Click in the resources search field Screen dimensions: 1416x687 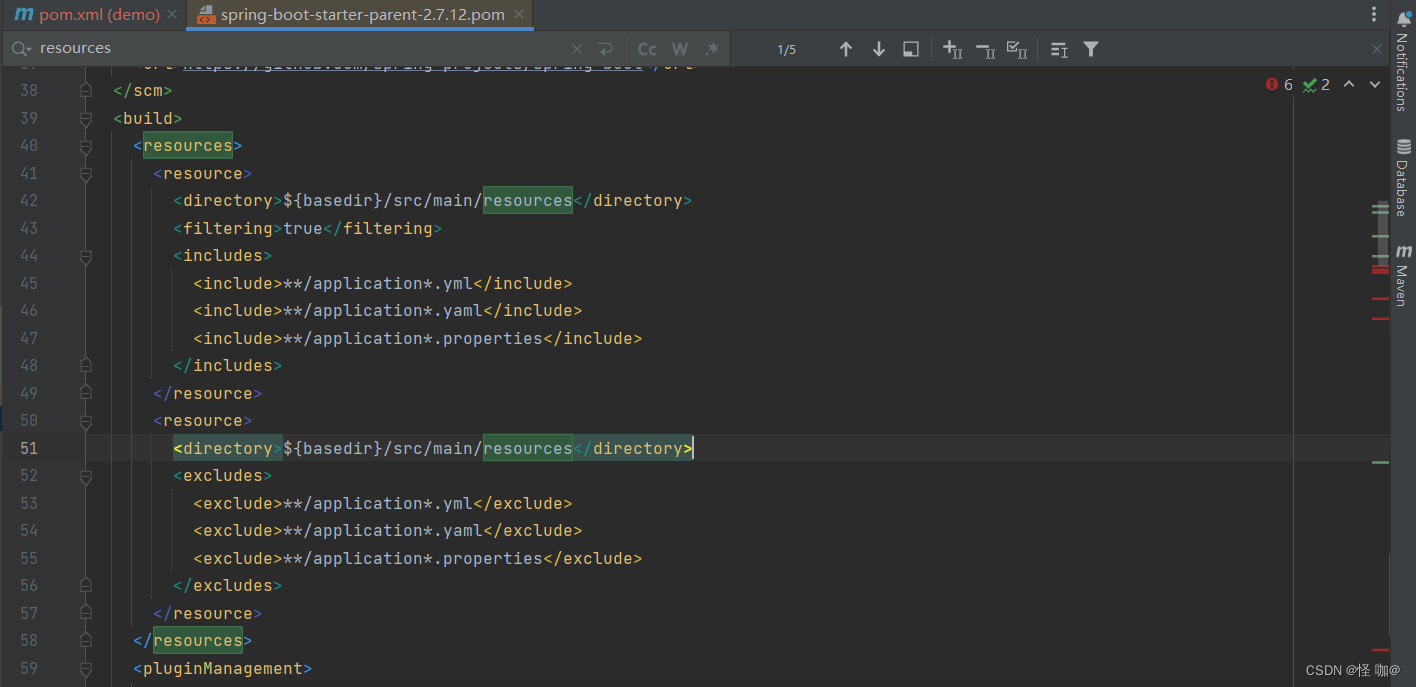[300, 48]
